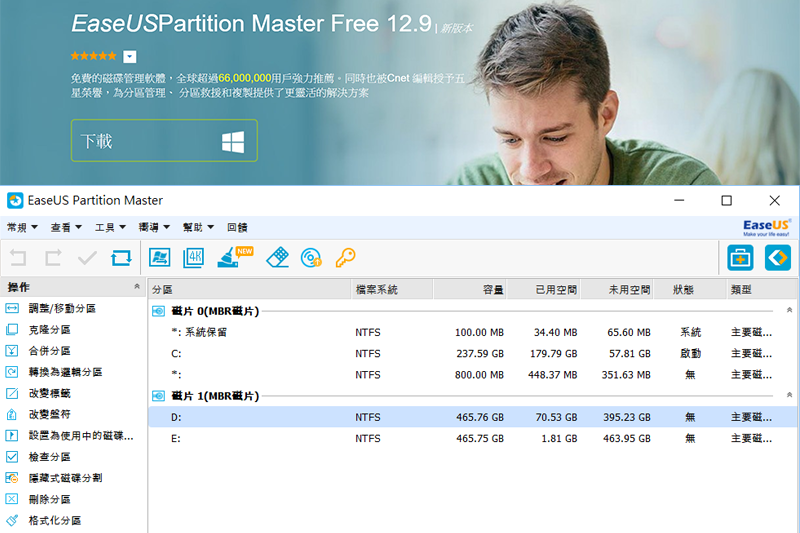This screenshot has width=800, height=533.
Task: Select the E: partition row
Action: coord(473,438)
